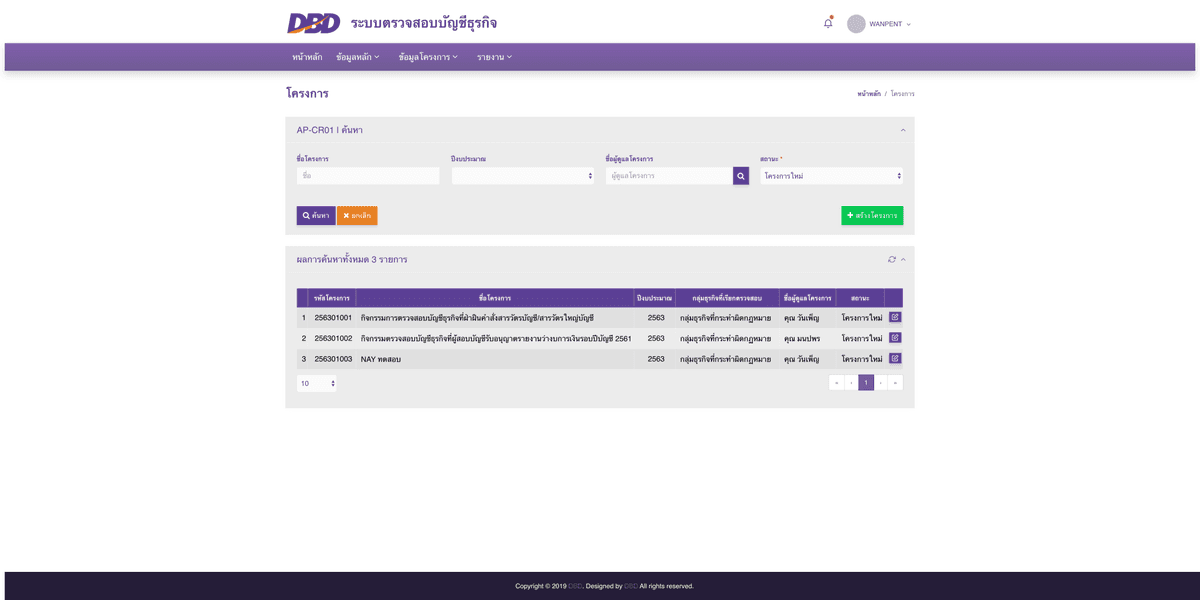Edit project 256301003 NAY ทดสอบ
This screenshot has width=1200, height=600.
895,358
